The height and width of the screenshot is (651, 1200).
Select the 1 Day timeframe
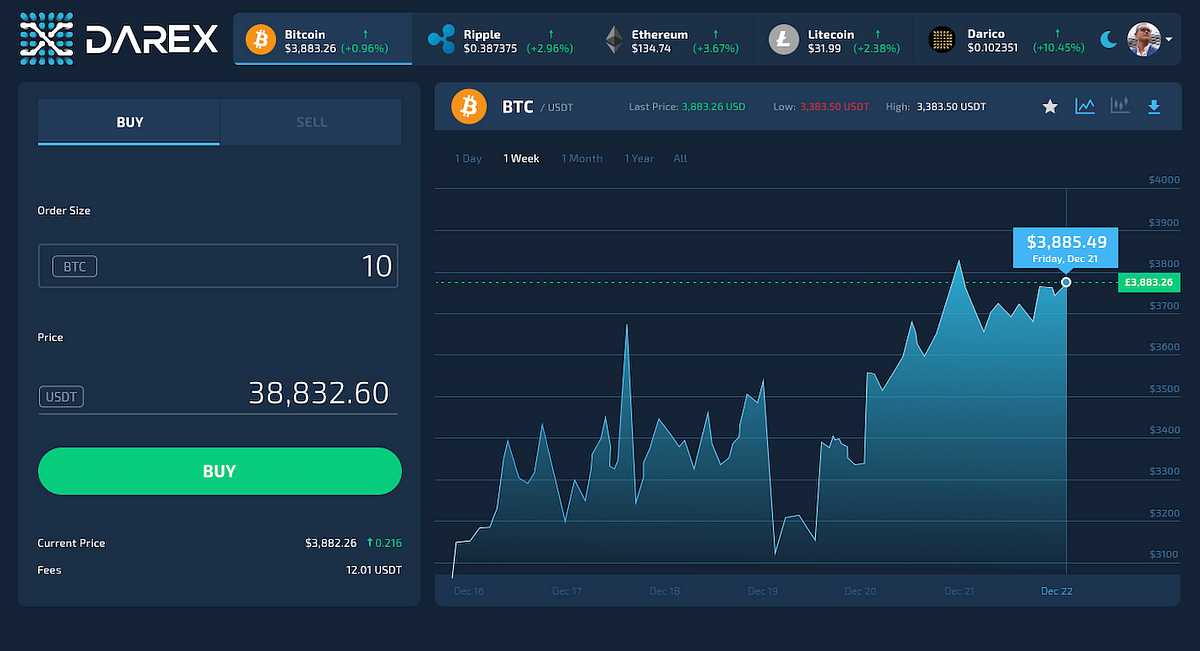click(x=468, y=158)
